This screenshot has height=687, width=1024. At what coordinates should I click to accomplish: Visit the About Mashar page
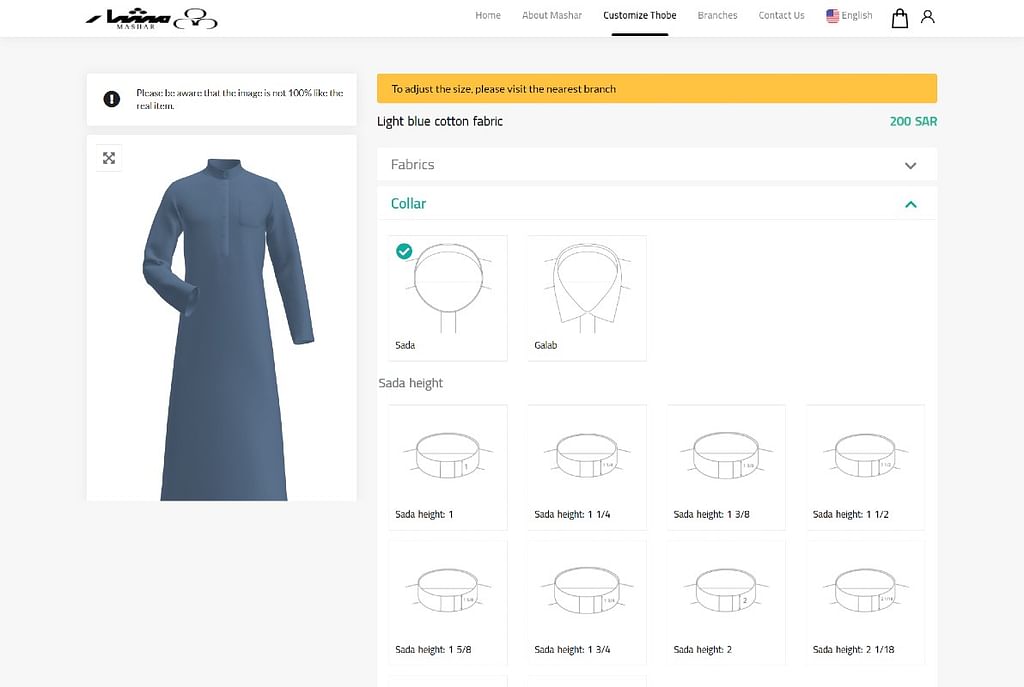[552, 16]
